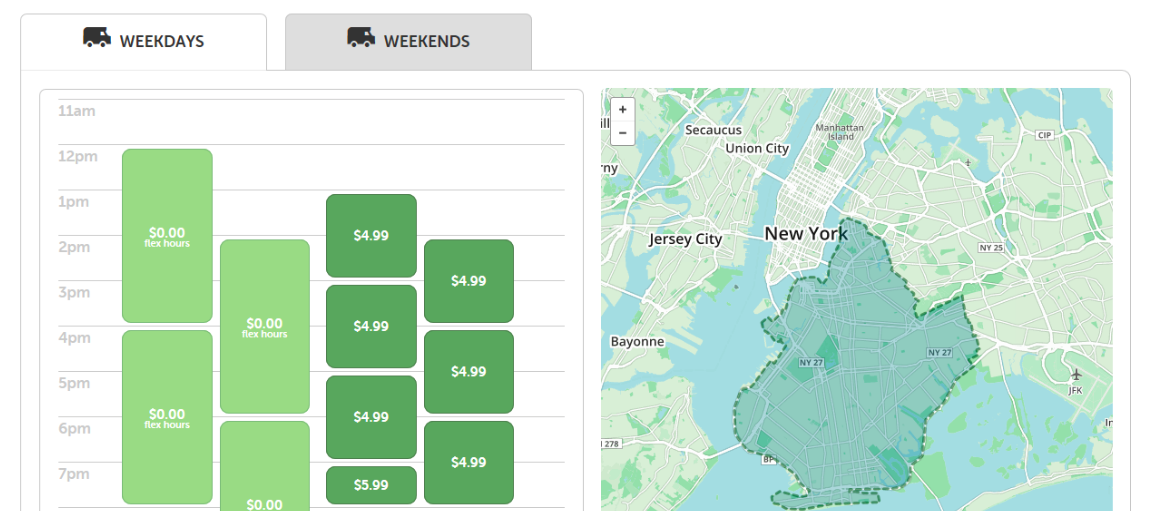Screen dimensions: 1149x511
Task: Click the Jersey City map label
Action: point(685,240)
